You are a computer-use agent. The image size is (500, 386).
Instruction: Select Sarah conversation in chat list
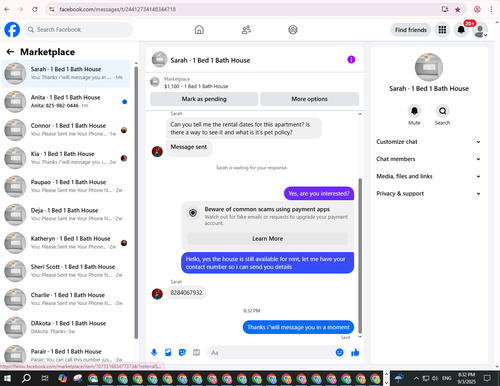[x=66, y=73]
